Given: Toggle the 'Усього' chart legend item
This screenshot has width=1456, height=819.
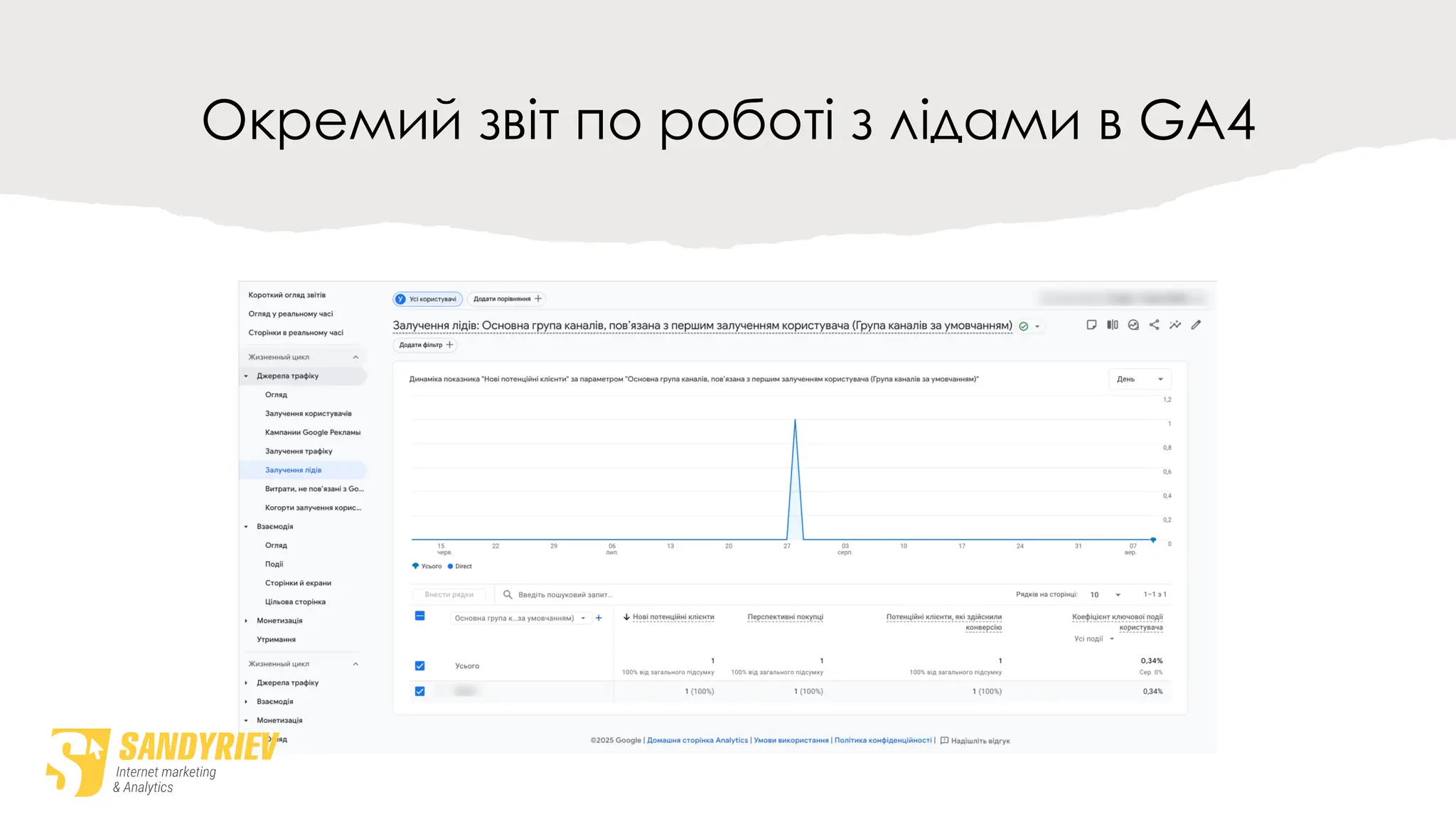Looking at the screenshot, I should coord(427,567).
